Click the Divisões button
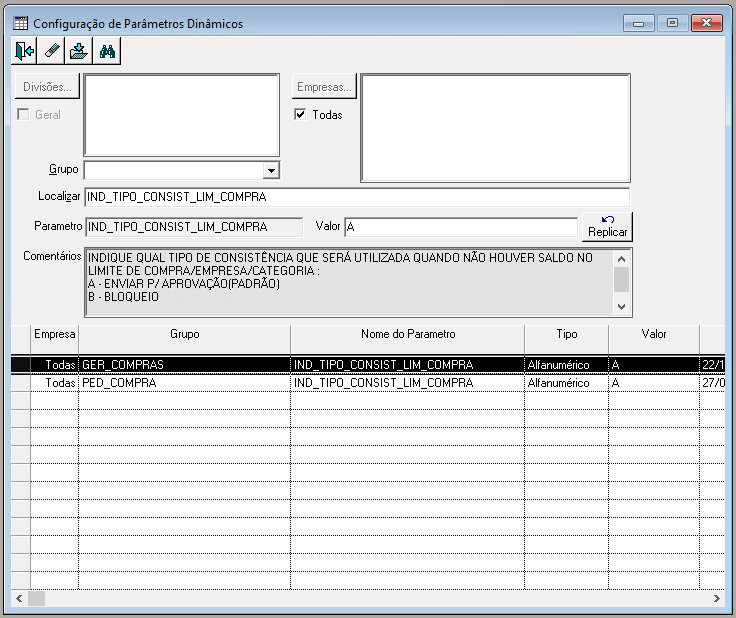 point(47,86)
